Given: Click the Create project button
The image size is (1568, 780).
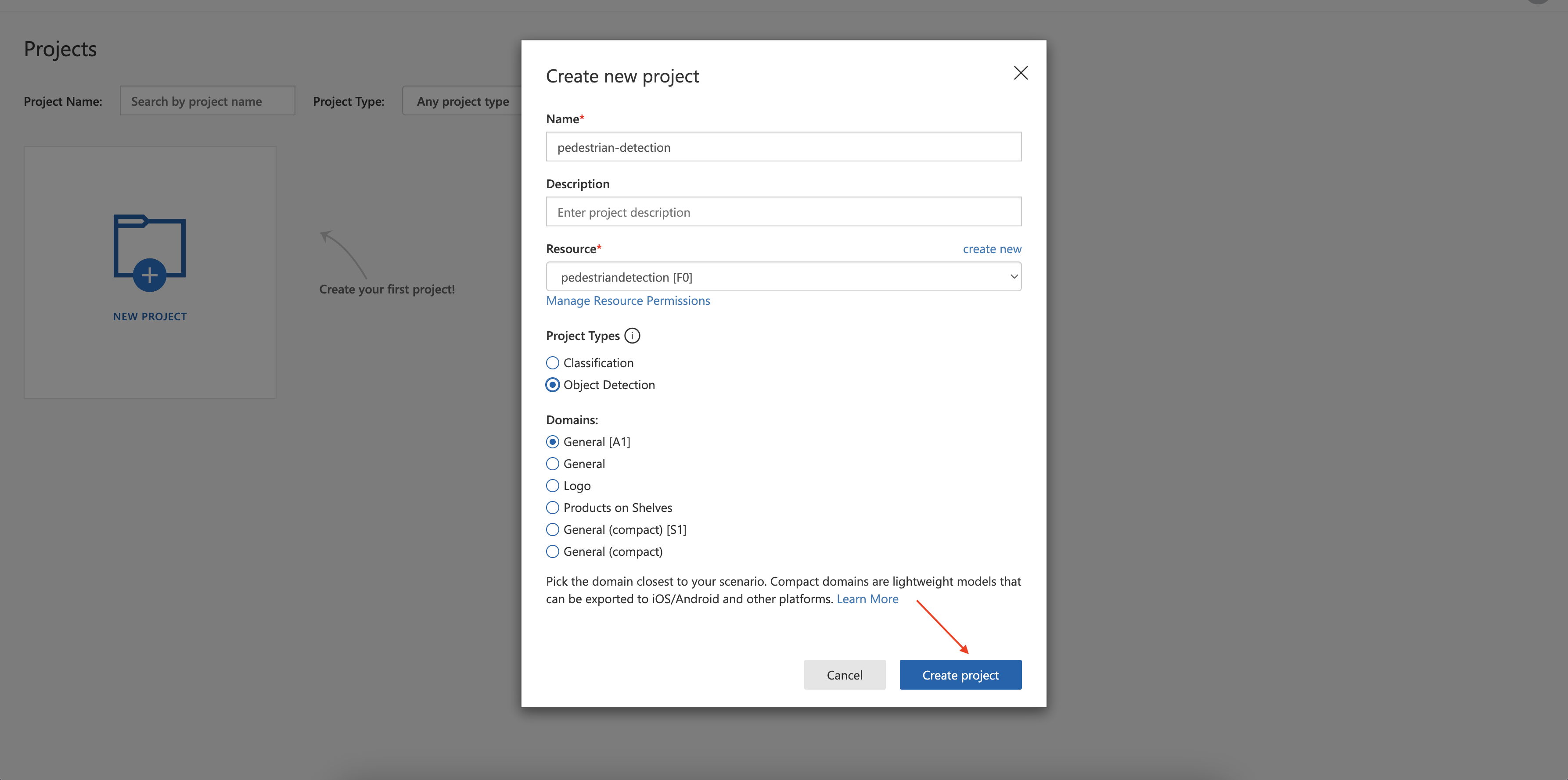Looking at the screenshot, I should [960, 675].
